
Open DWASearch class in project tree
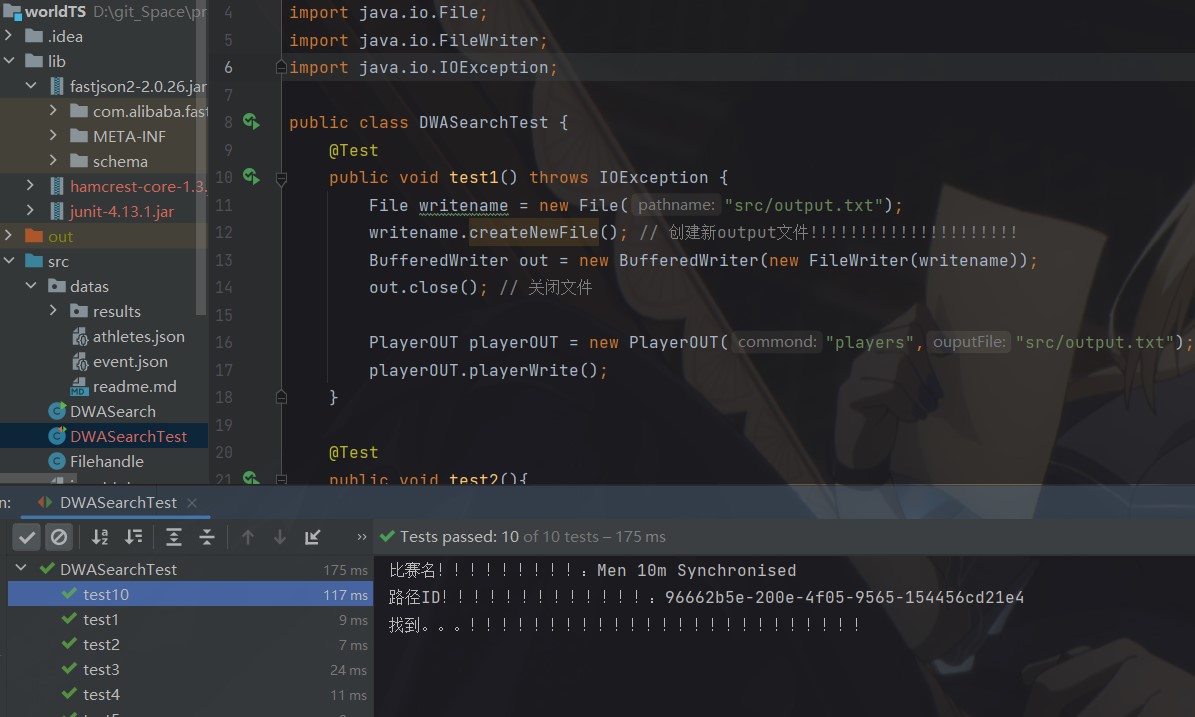pos(112,411)
